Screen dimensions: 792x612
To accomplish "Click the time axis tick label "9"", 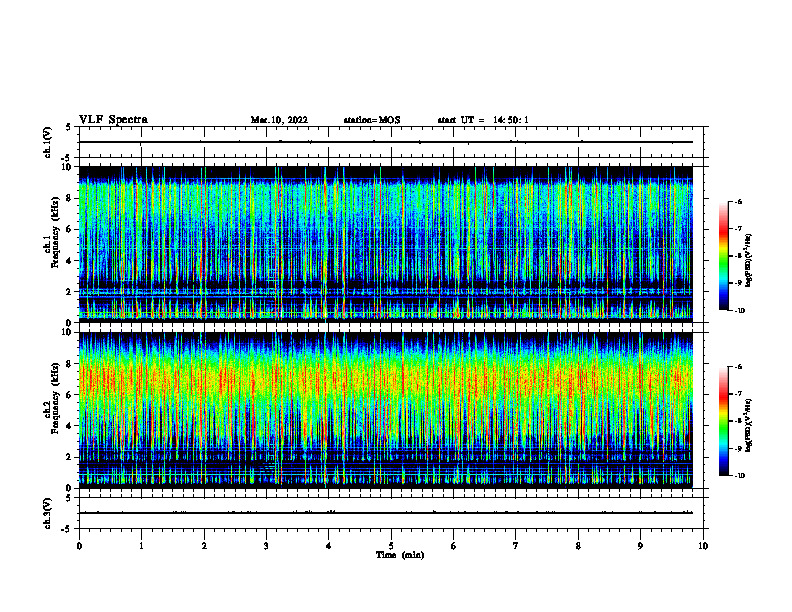I will 640,546.
